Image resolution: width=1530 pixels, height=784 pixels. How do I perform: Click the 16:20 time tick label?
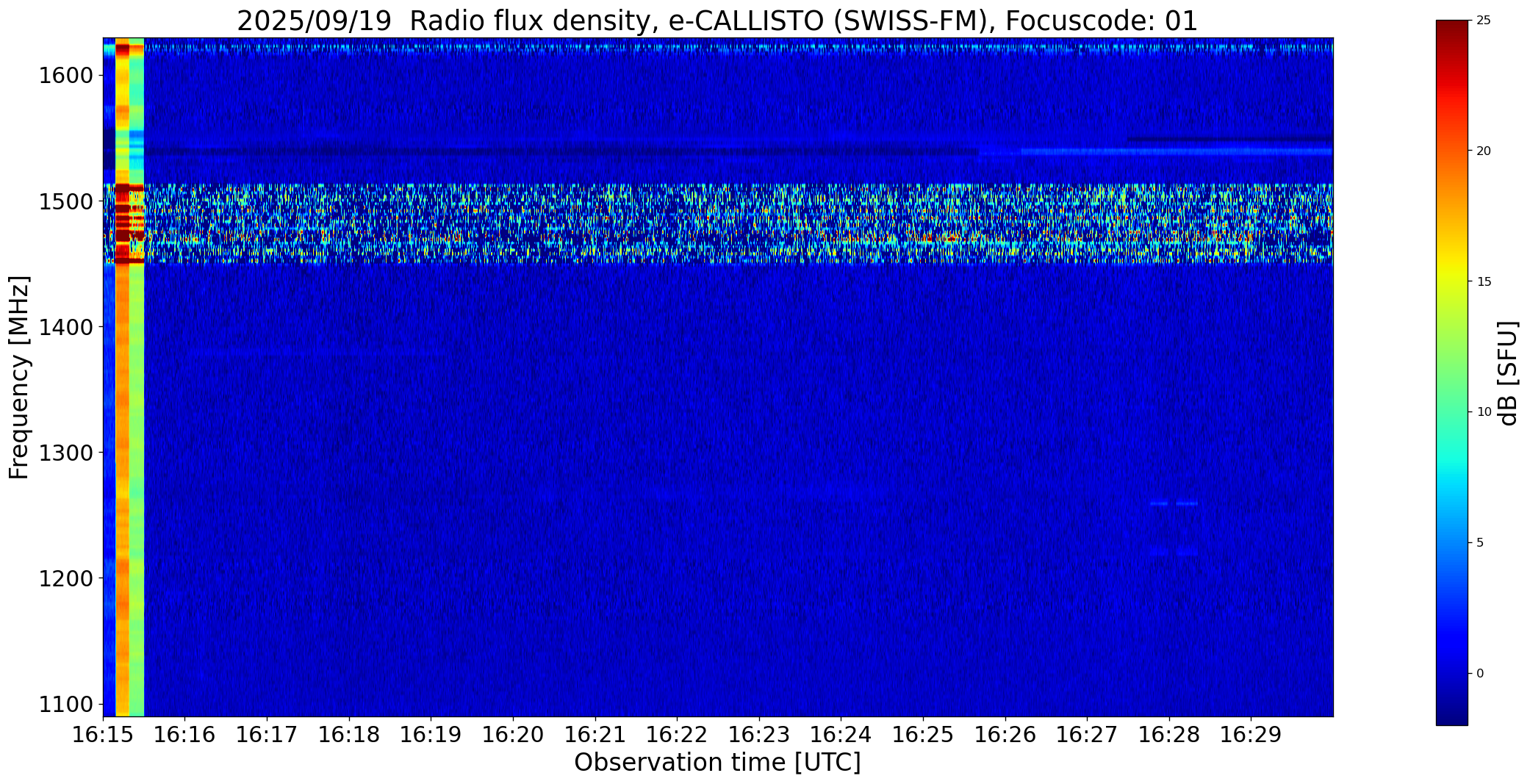pyautogui.click(x=513, y=735)
